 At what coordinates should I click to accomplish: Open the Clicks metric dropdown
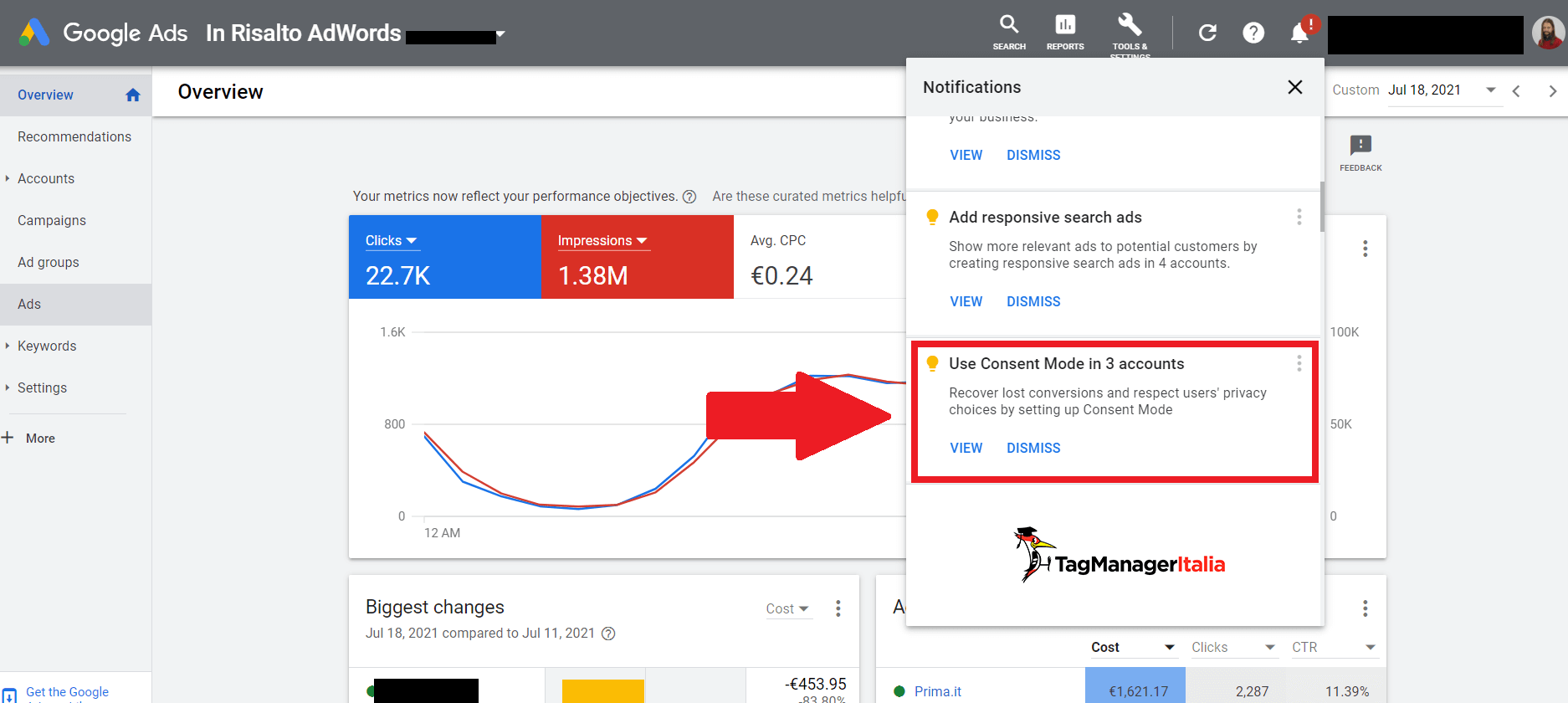[x=392, y=240]
